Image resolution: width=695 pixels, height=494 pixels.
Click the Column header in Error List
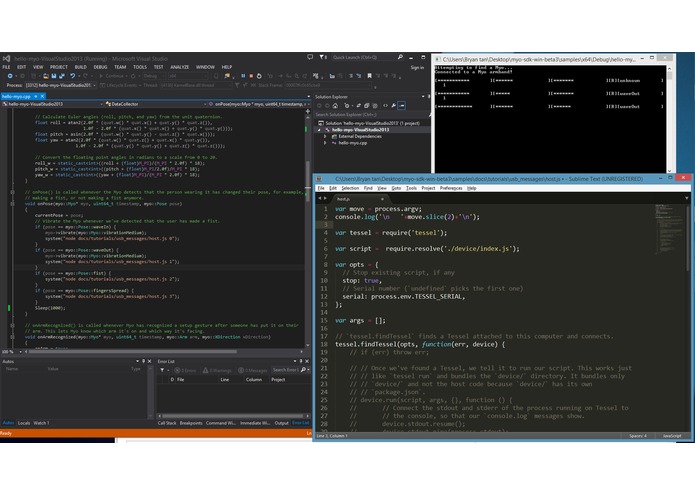point(254,380)
